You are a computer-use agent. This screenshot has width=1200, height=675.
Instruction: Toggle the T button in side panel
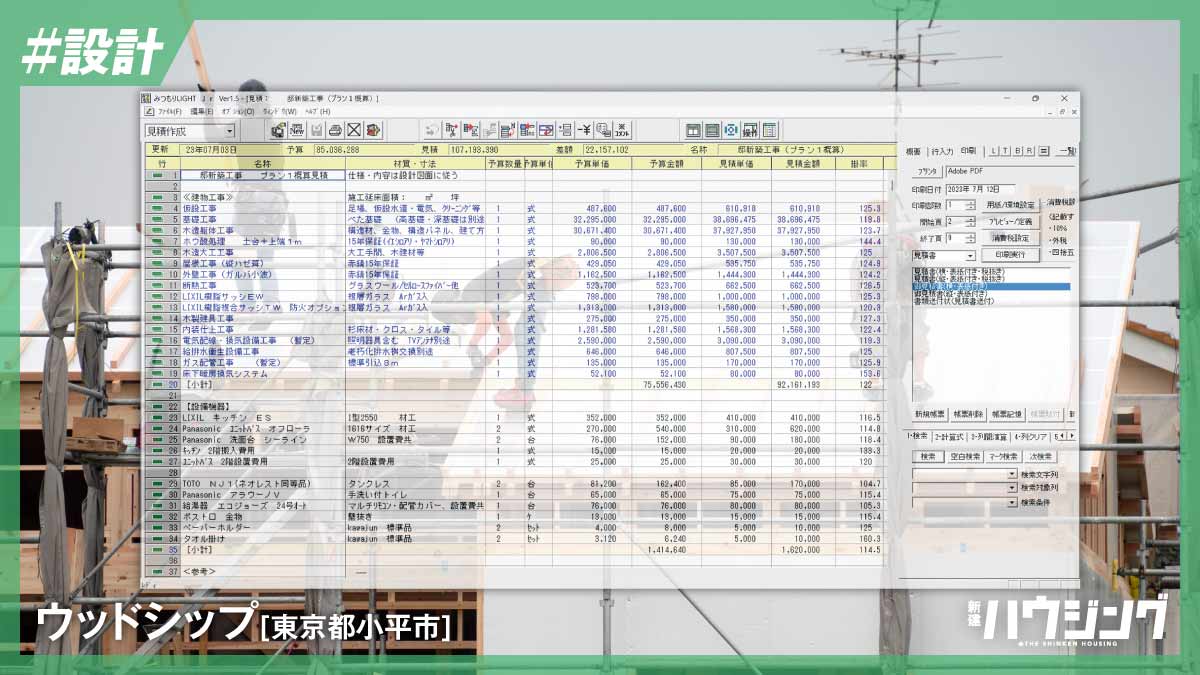(x=1005, y=151)
